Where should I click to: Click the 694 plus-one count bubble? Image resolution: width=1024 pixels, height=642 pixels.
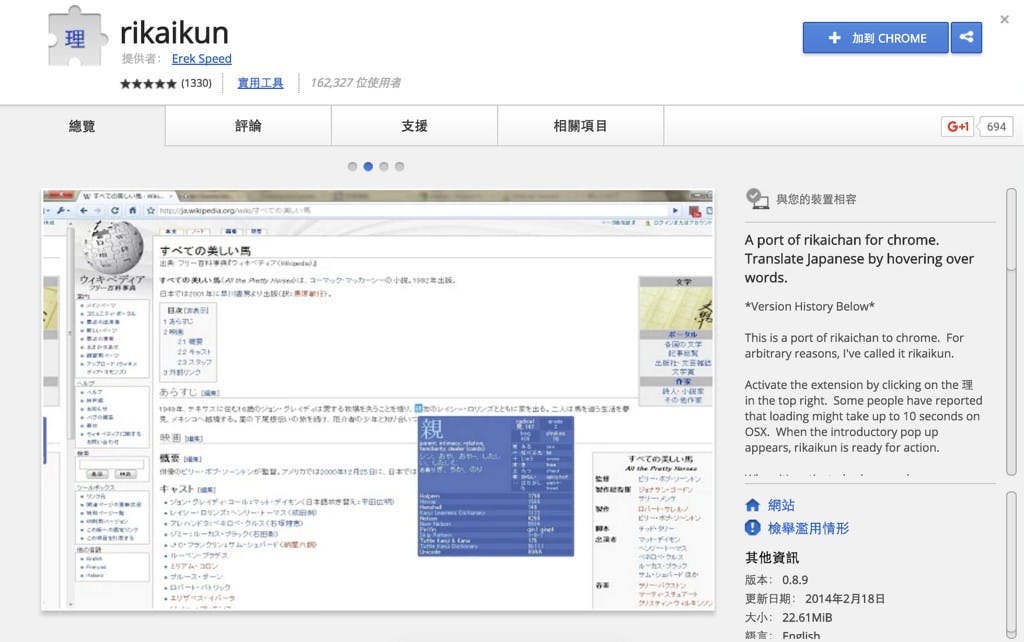(x=996, y=127)
